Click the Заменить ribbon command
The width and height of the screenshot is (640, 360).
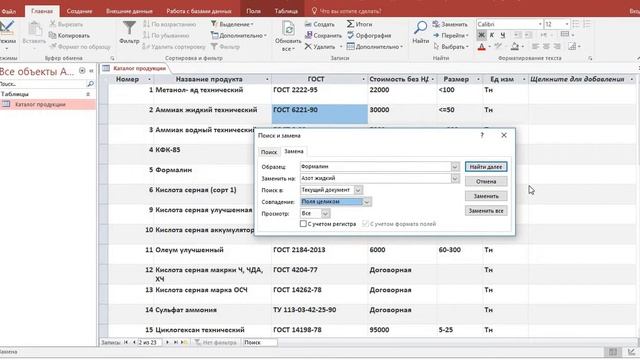point(450,24)
